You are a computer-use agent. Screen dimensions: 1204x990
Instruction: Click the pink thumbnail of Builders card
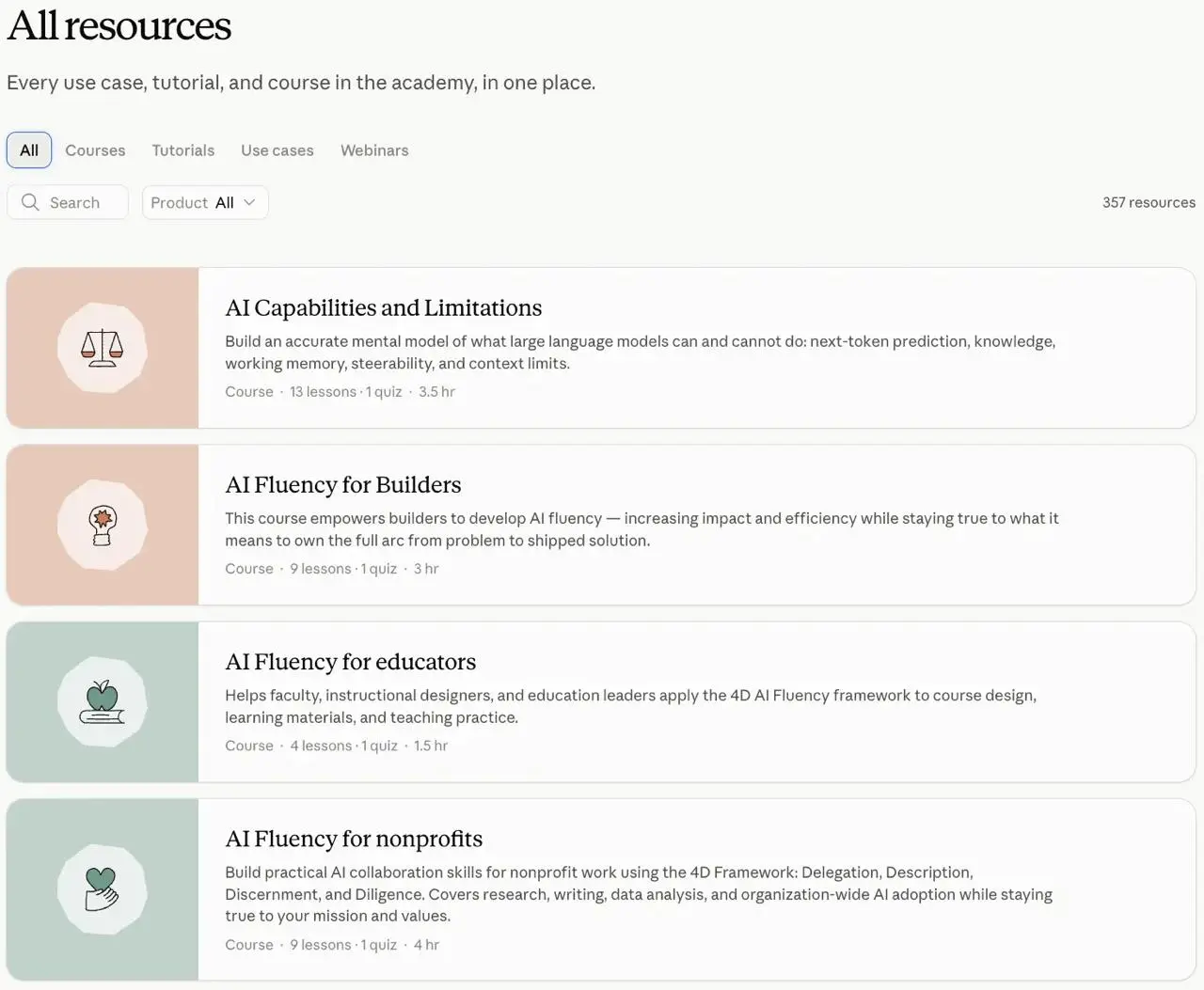pyautogui.click(x=103, y=525)
